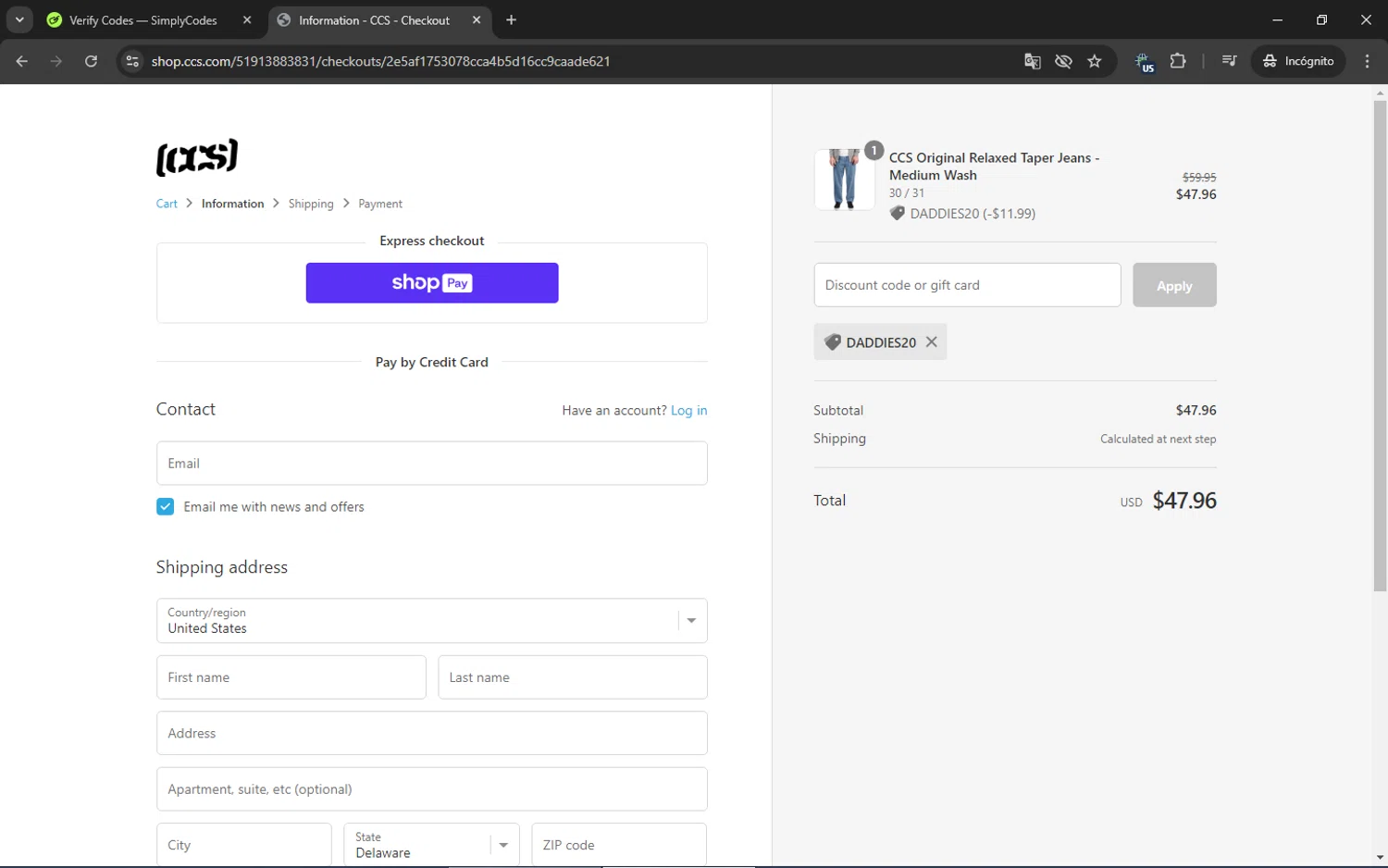Viewport: 1388px width, 868px height.
Task: Click the scrollbar down arrow
Action: click(1380, 858)
